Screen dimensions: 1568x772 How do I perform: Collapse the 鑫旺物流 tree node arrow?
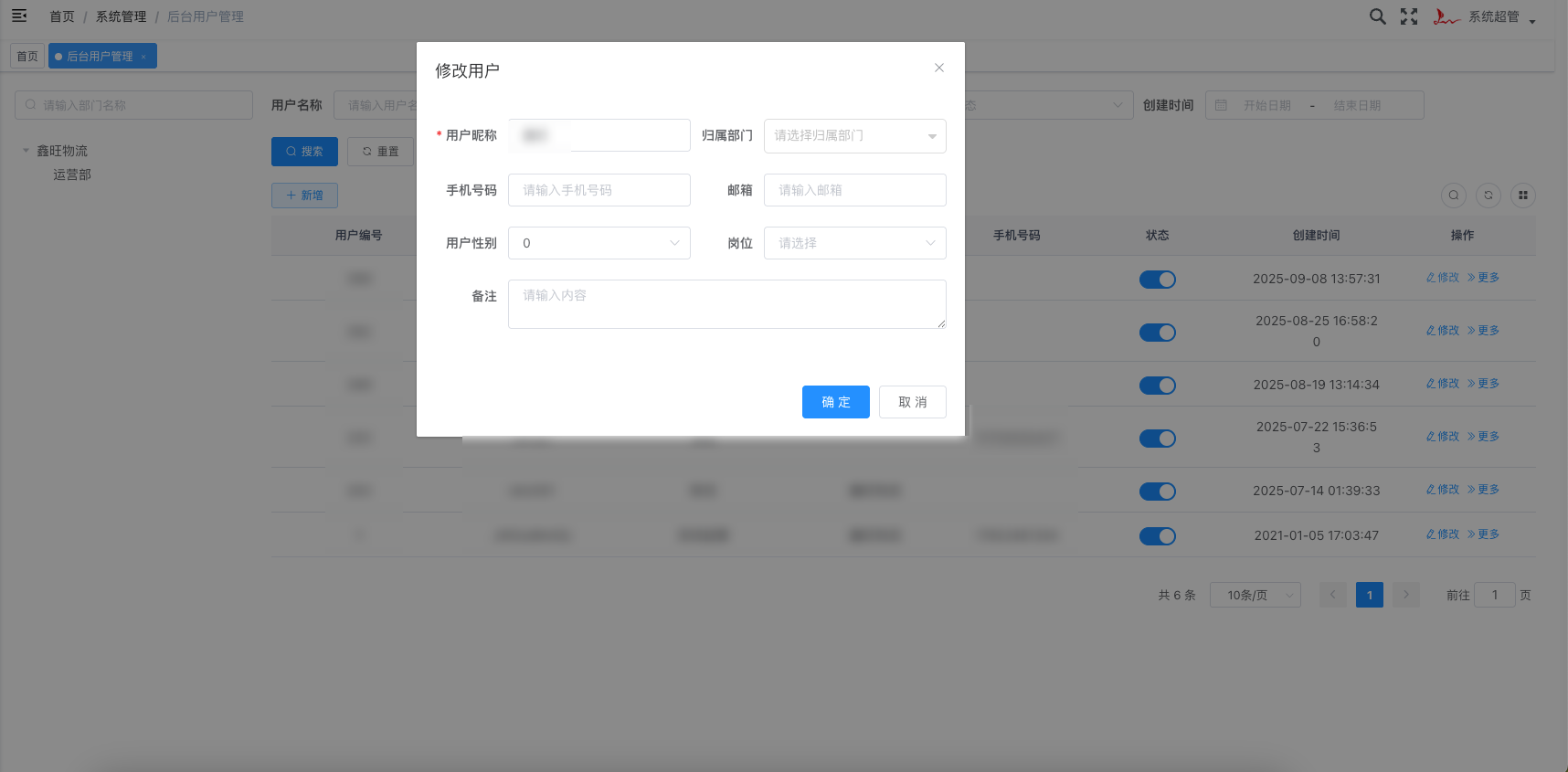[x=26, y=151]
